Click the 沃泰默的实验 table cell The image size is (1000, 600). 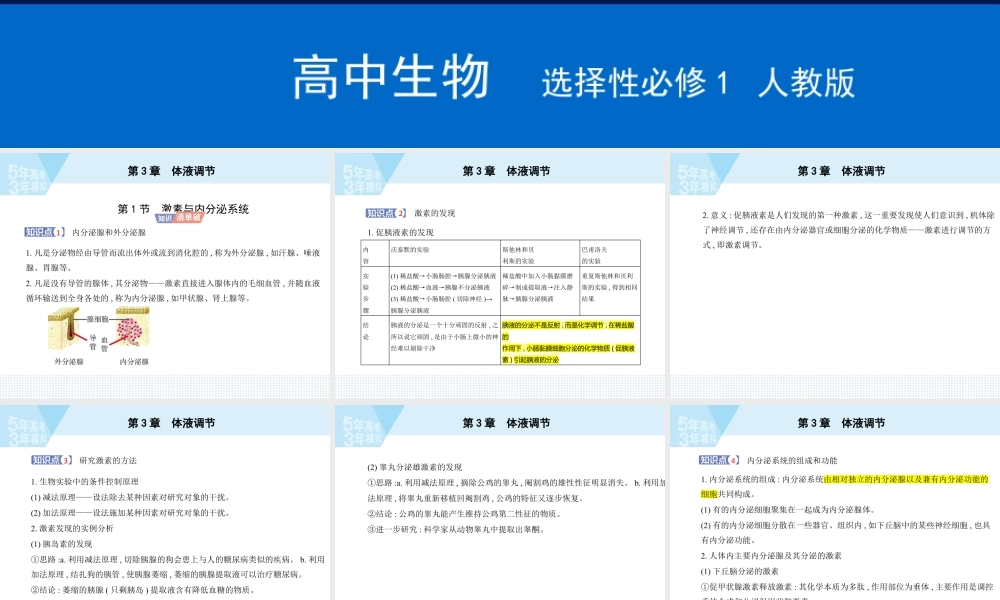pyautogui.click(x=445, y=255)
